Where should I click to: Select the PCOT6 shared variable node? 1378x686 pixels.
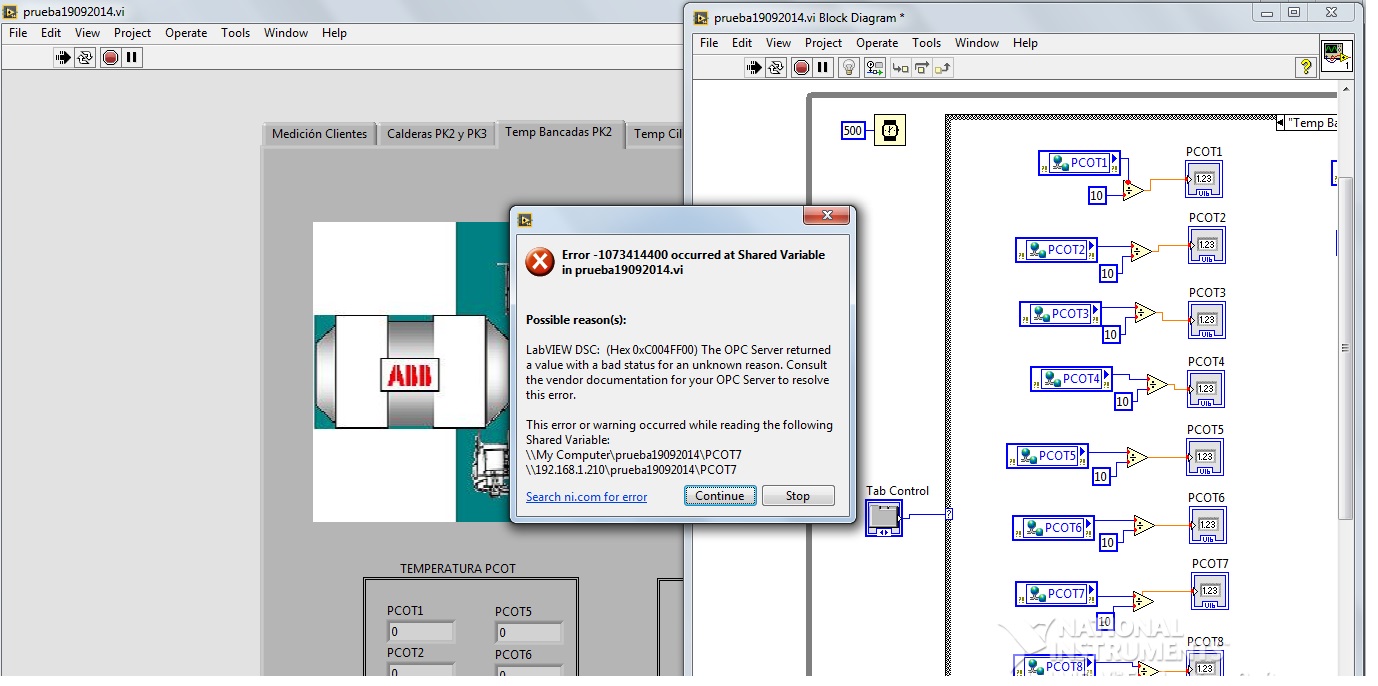tap(1054, 528)
